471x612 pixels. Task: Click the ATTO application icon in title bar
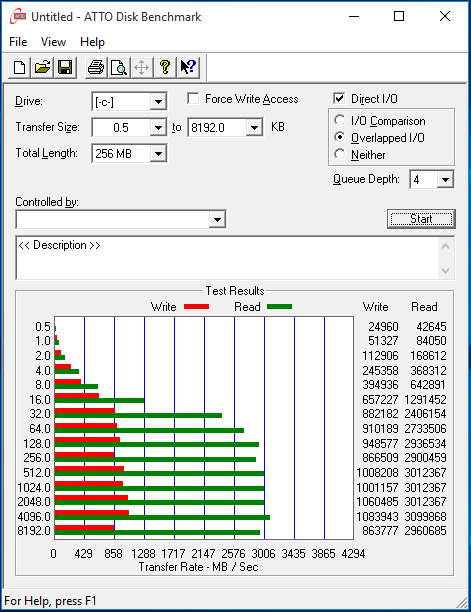pos(18,17)
